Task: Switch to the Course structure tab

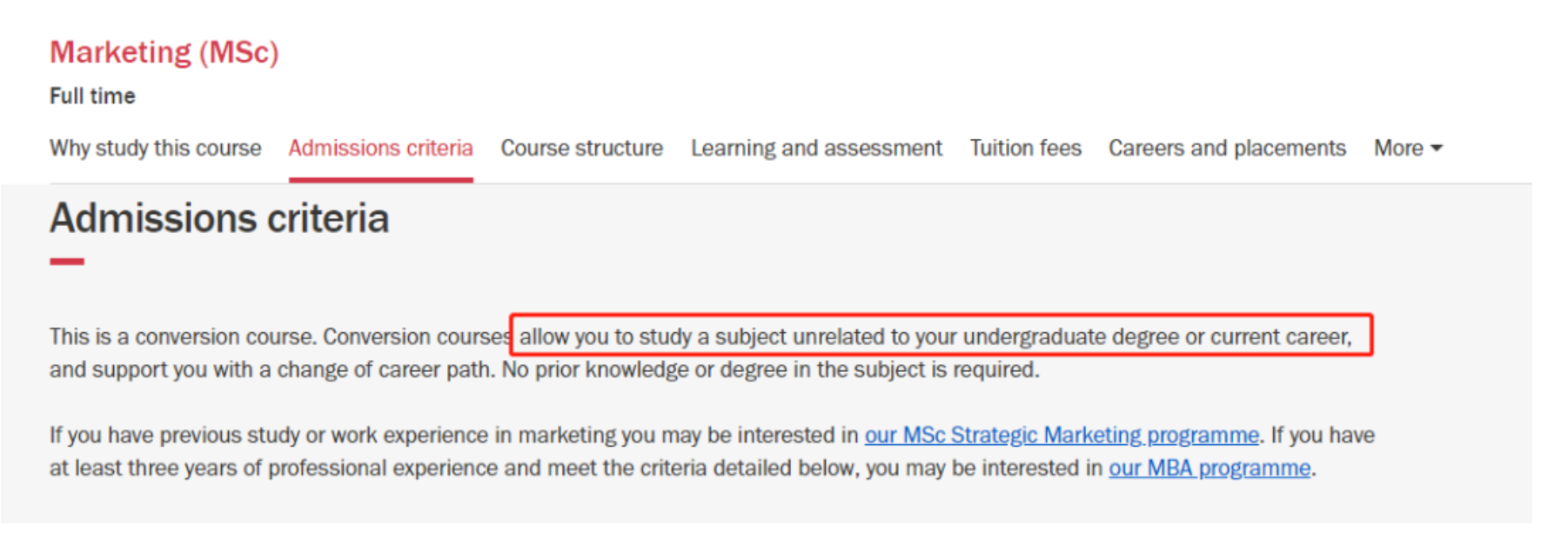Action: click(581, 148)
